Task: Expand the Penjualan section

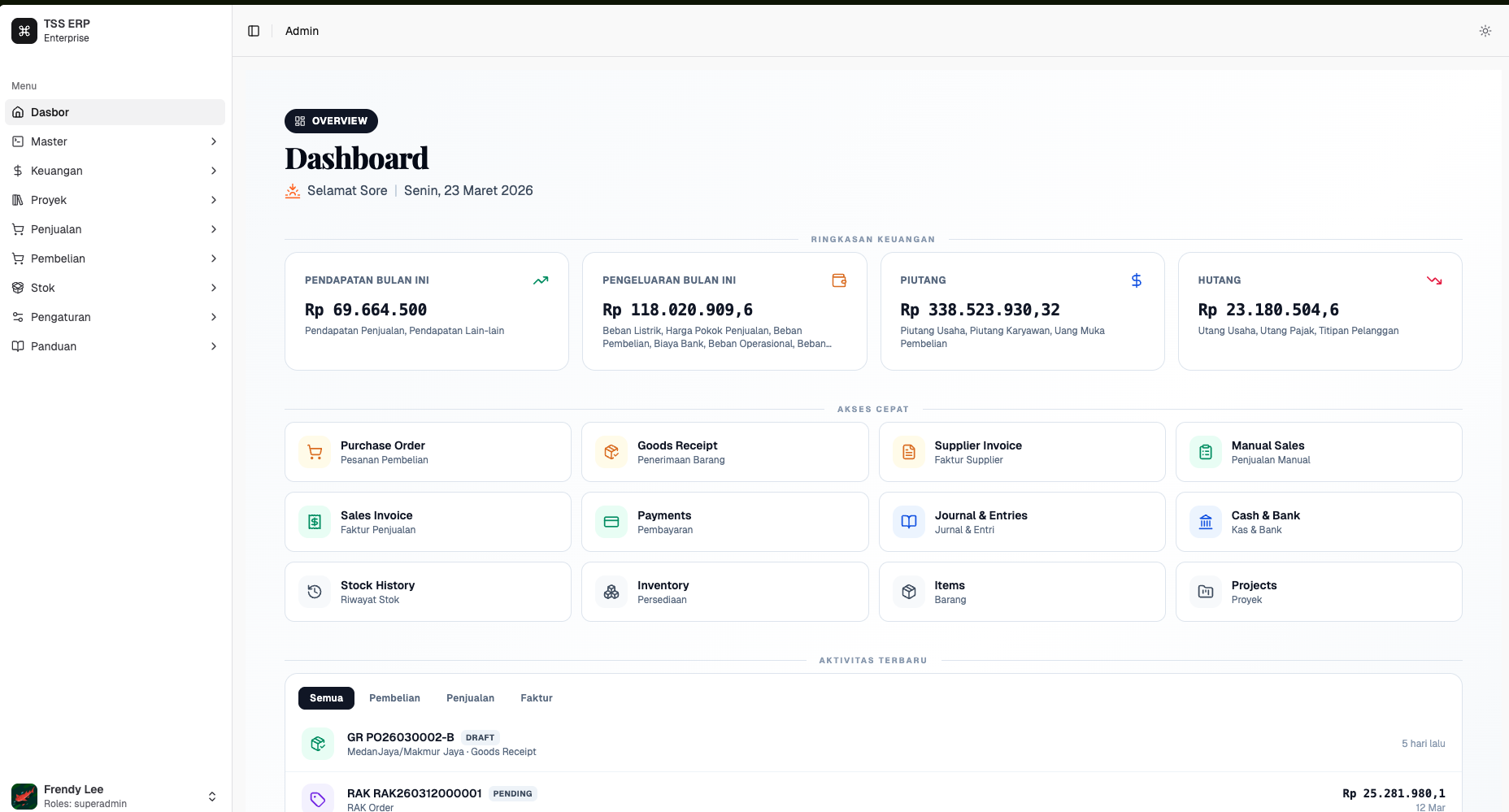Action: 115,229
